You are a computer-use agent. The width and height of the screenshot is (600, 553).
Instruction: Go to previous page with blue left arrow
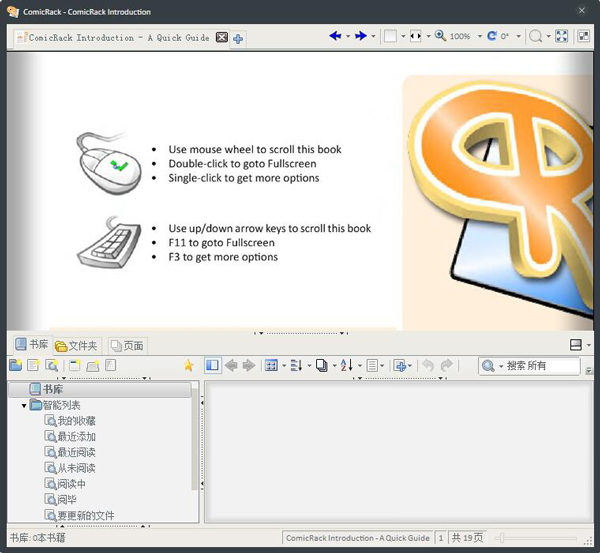(x=335, y=36)
